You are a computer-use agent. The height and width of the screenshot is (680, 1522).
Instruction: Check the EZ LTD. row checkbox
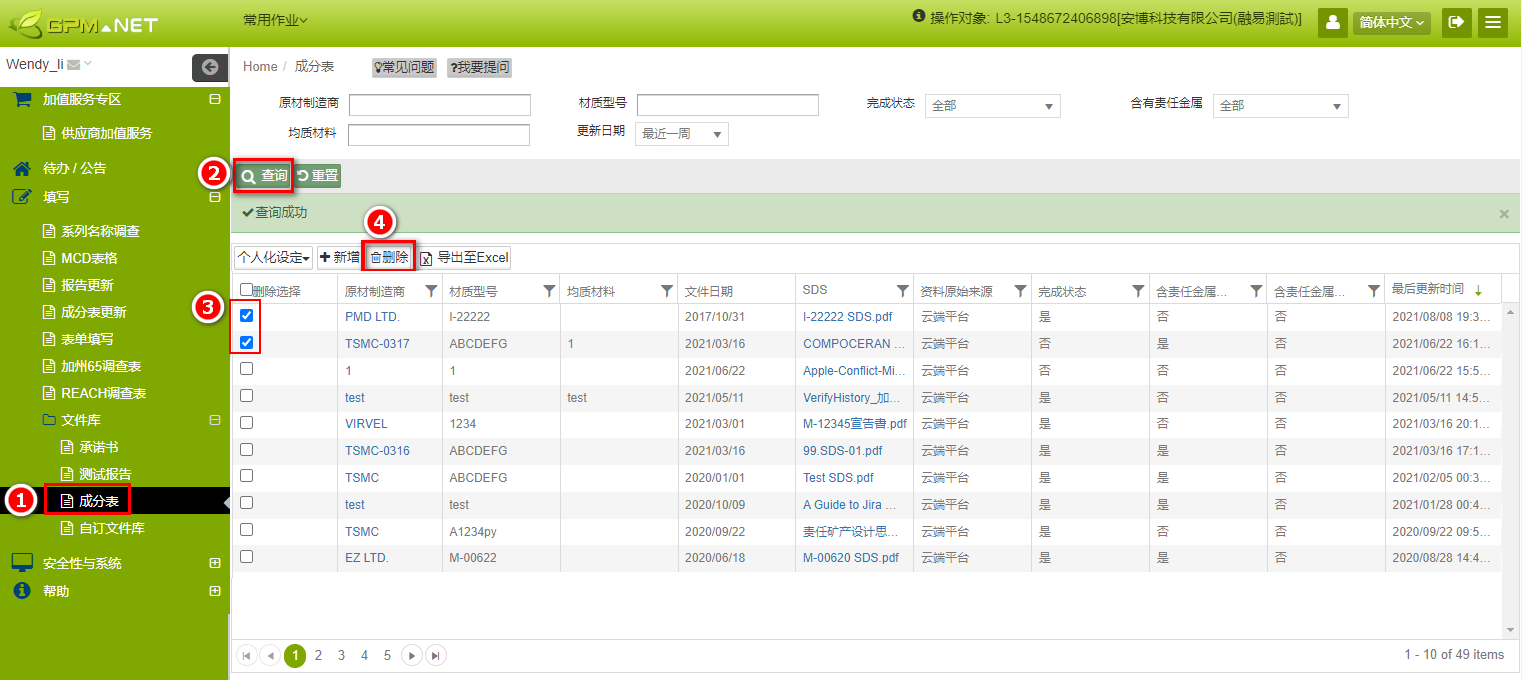point(246,556)
